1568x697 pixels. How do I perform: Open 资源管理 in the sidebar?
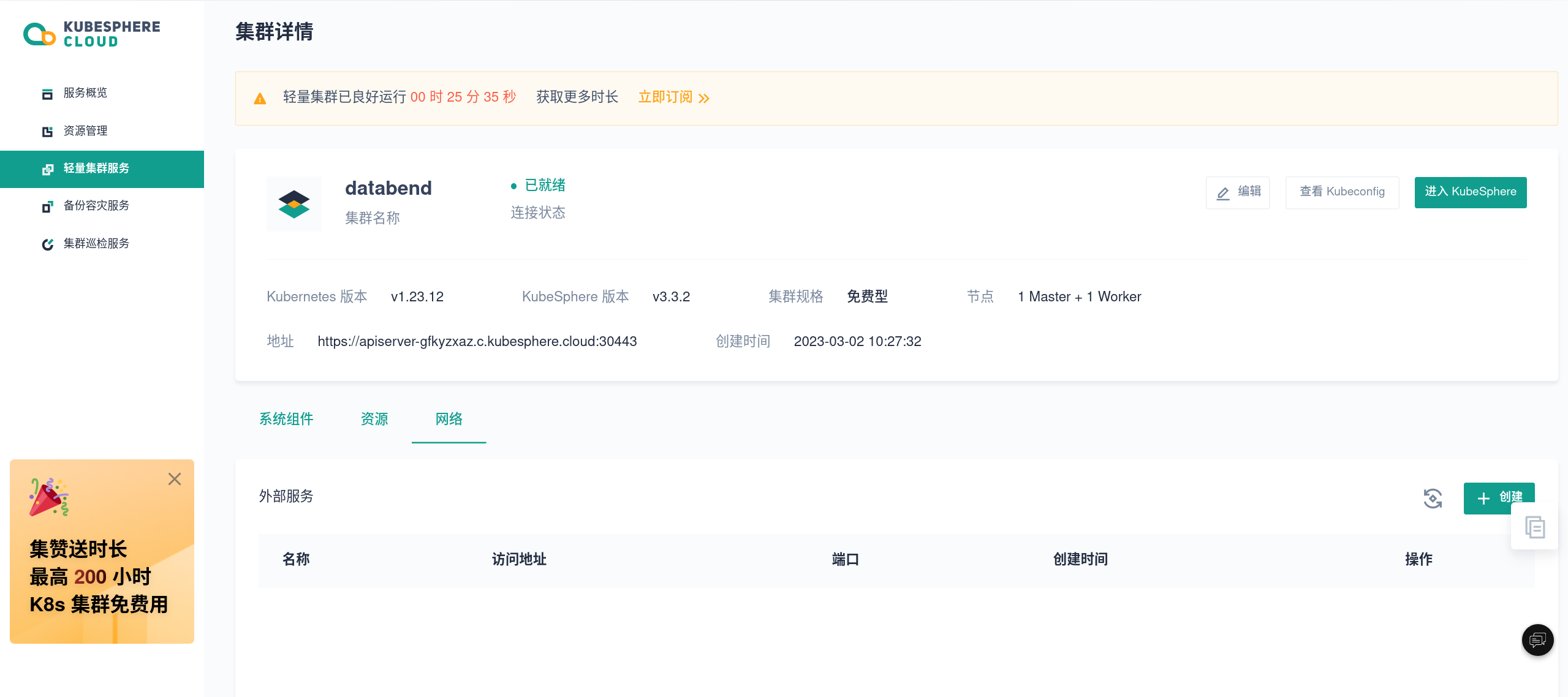(x=85, y=131)
